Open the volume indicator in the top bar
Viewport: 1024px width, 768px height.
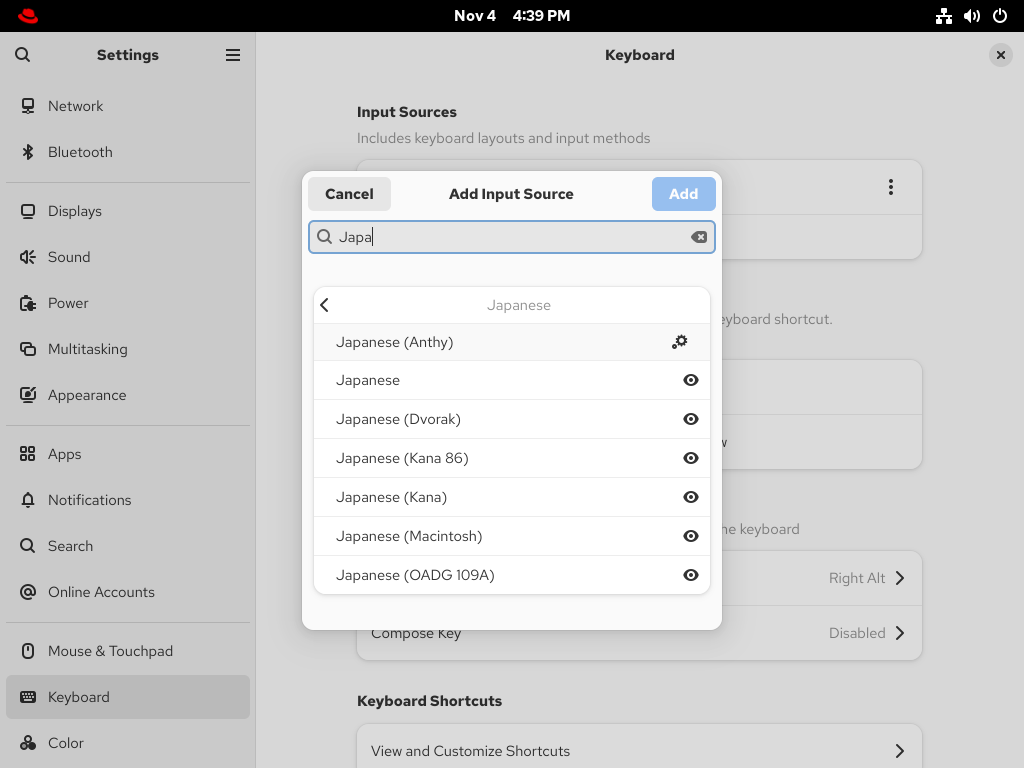tap(972, 16)
